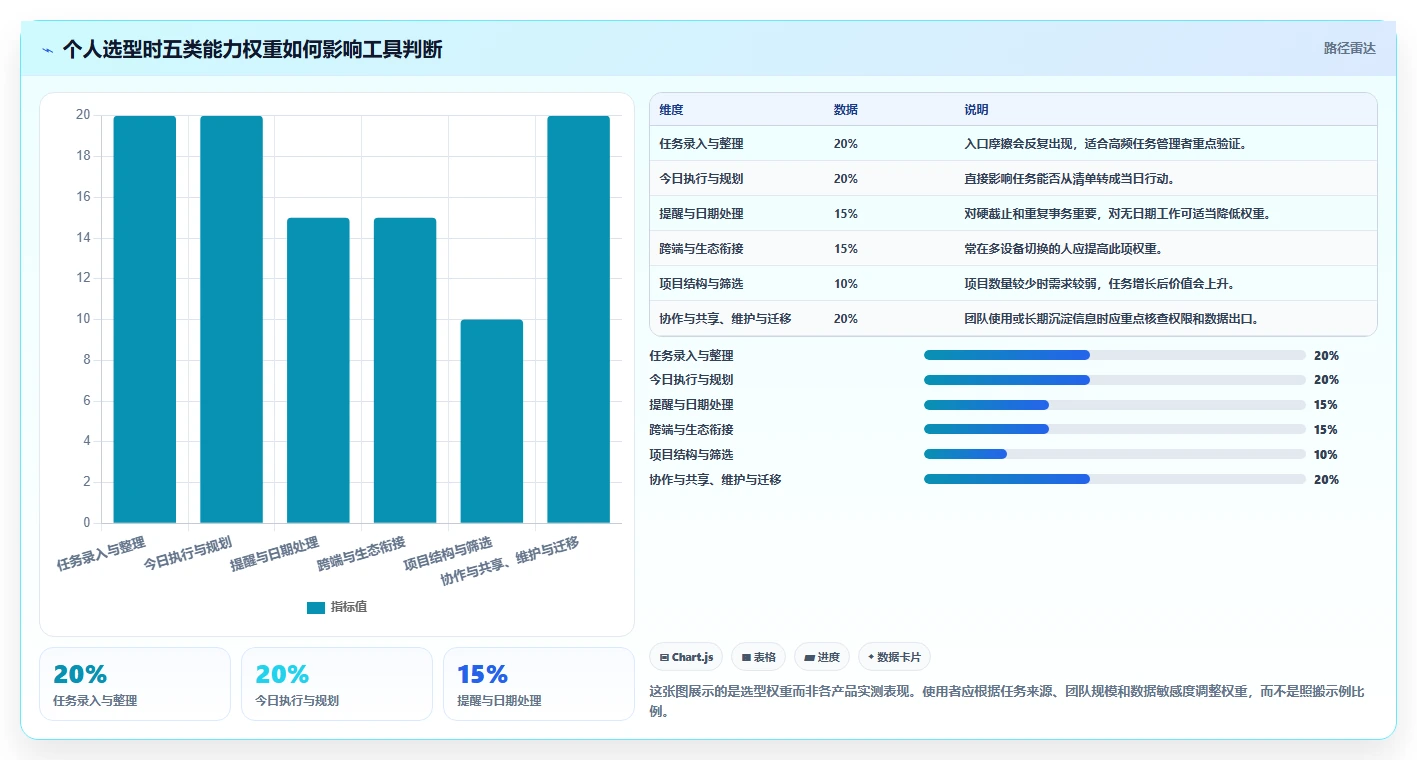Click the 协作与共享、维护与迁移 progress bar
This screenshot has width=1417, height=760.
(x=1115, y=479)
